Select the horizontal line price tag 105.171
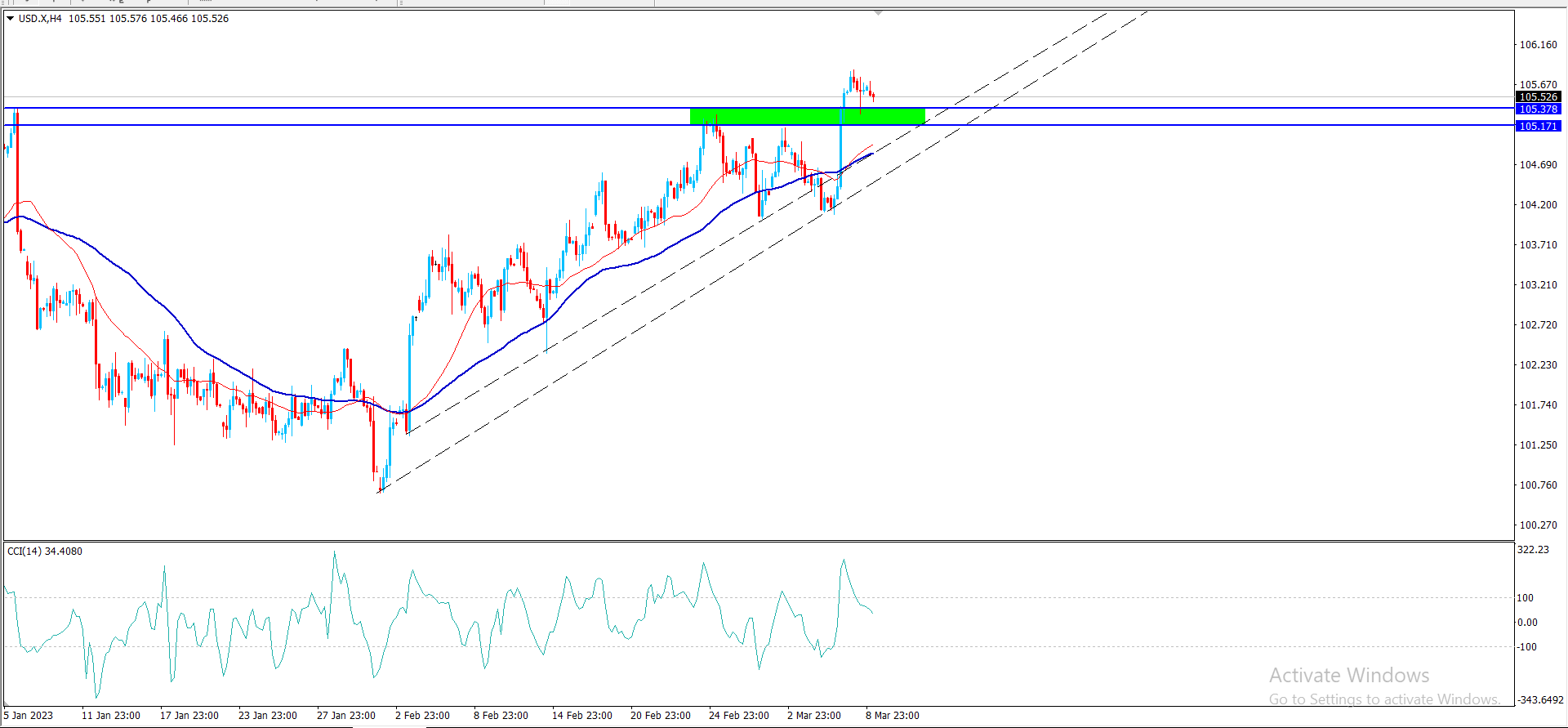 pos(1539,126)
